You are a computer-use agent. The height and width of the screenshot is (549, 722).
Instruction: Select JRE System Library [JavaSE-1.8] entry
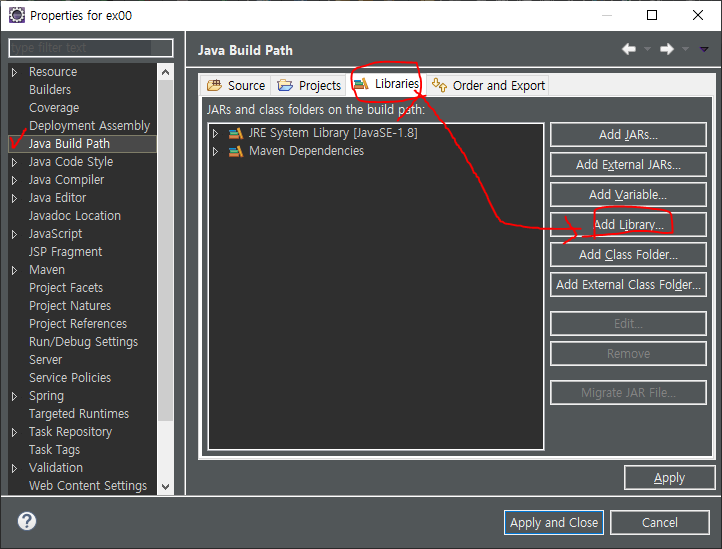pyautogui.click(x=333, y=133)
